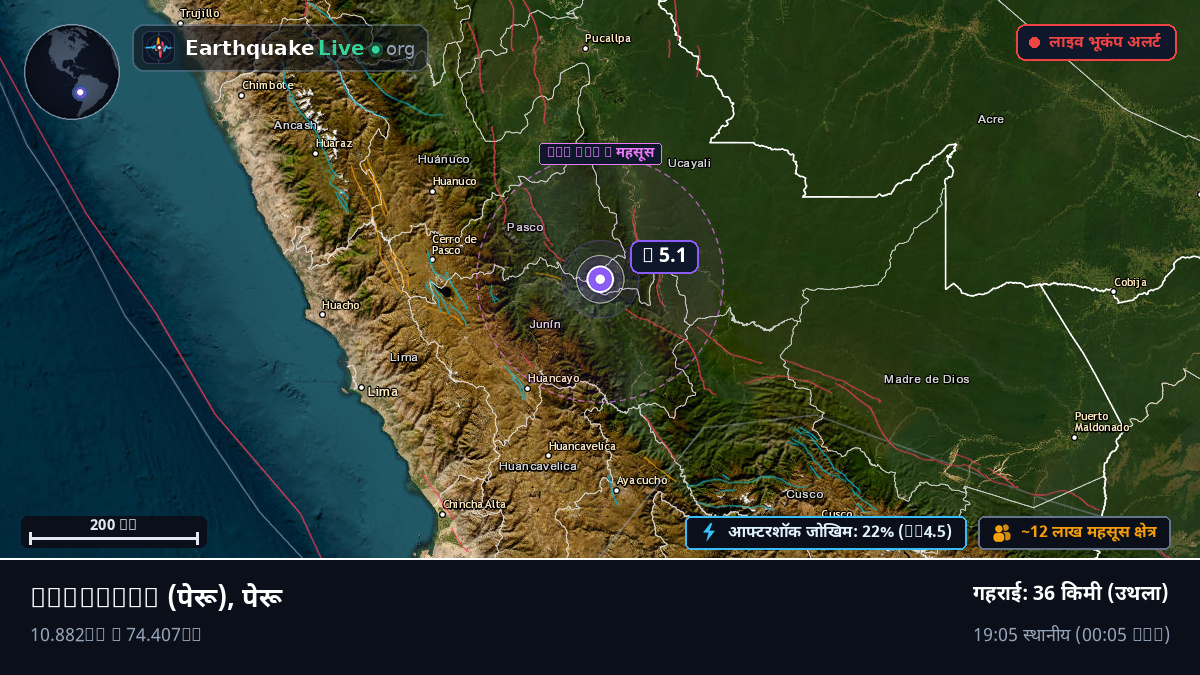Click the Huacho city label
This screenshot has height=675, width=1200.
pyautogui.click(x=340, y=305)
